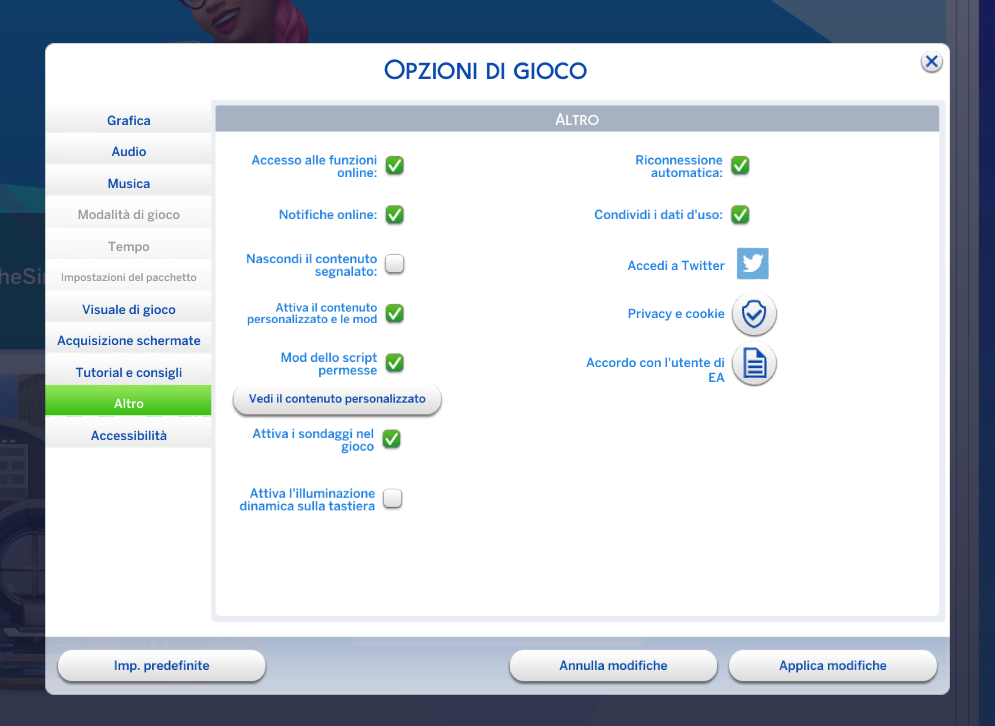Click the Condividi i dati d'uso label
The width and height of the screenshot is (995, 726).
[658, 214]
